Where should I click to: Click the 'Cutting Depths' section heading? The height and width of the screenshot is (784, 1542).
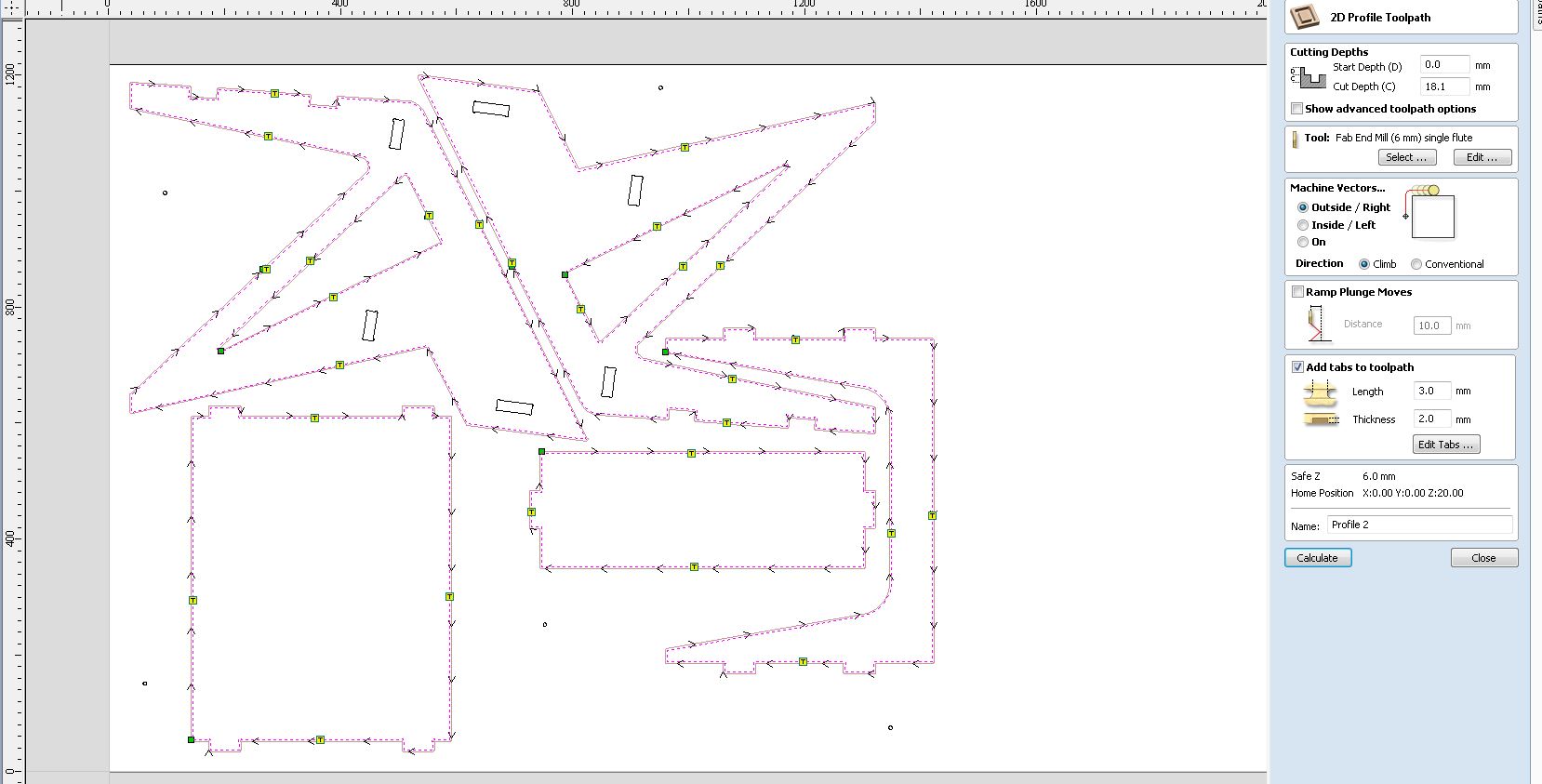[1329, 52]
